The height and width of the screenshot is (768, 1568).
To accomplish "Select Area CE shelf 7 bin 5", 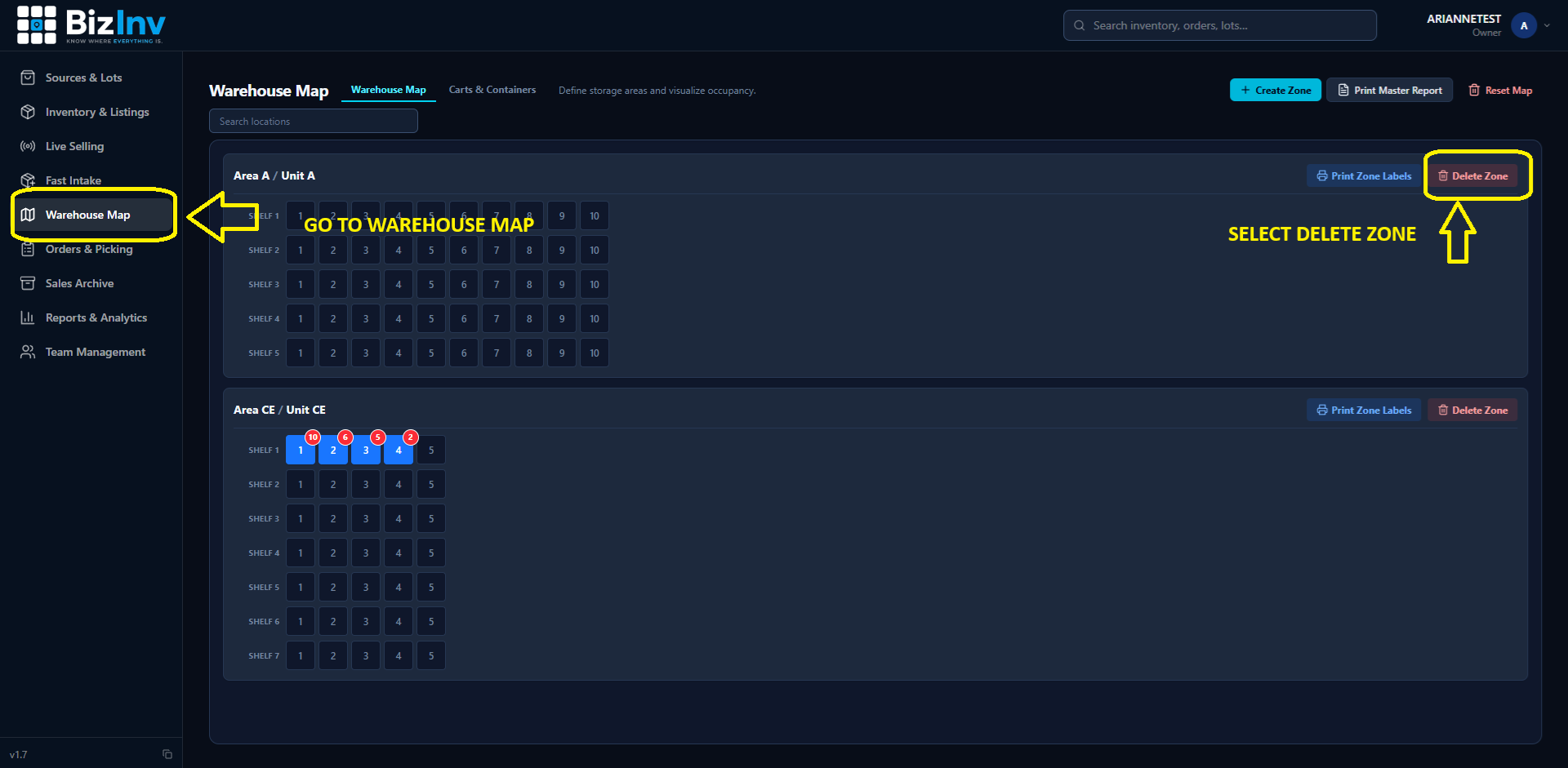I will 431,655.
